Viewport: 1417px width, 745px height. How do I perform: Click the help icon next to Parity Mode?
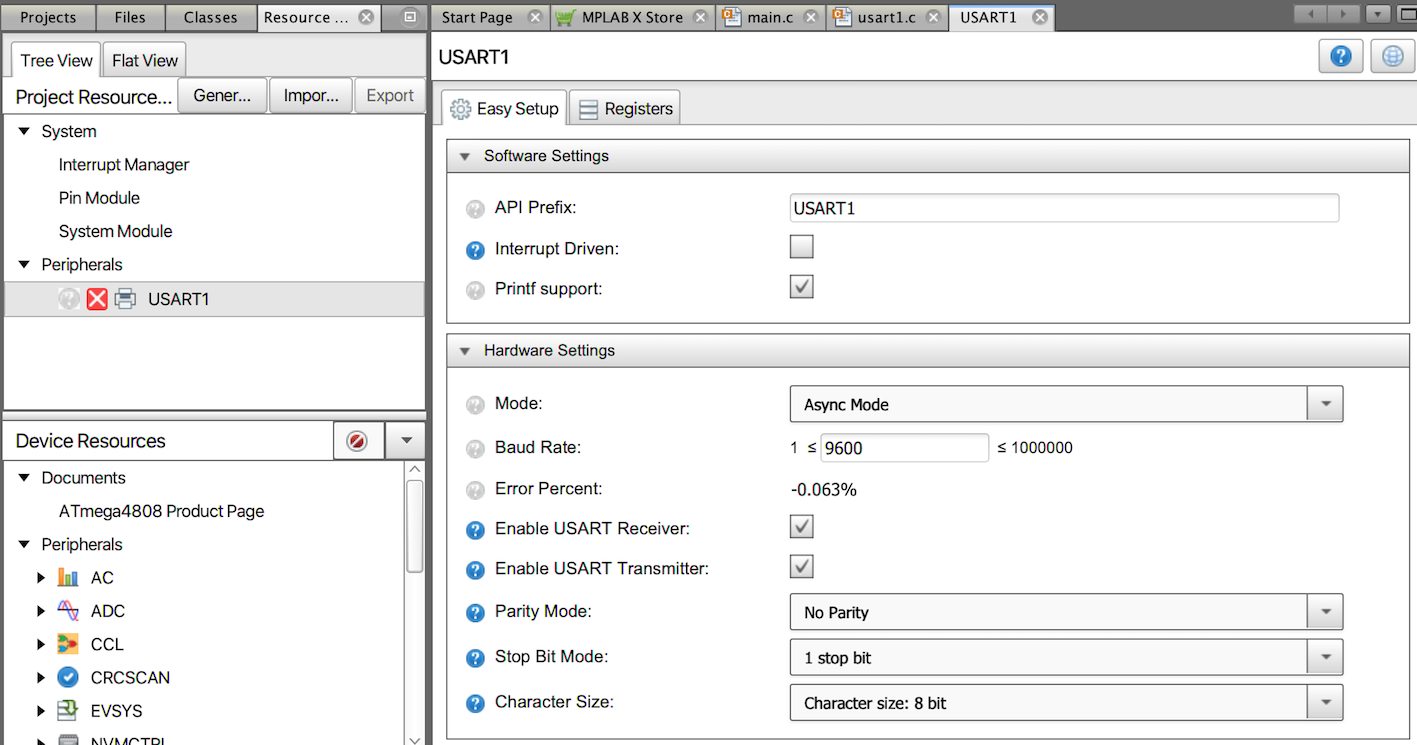476,612
